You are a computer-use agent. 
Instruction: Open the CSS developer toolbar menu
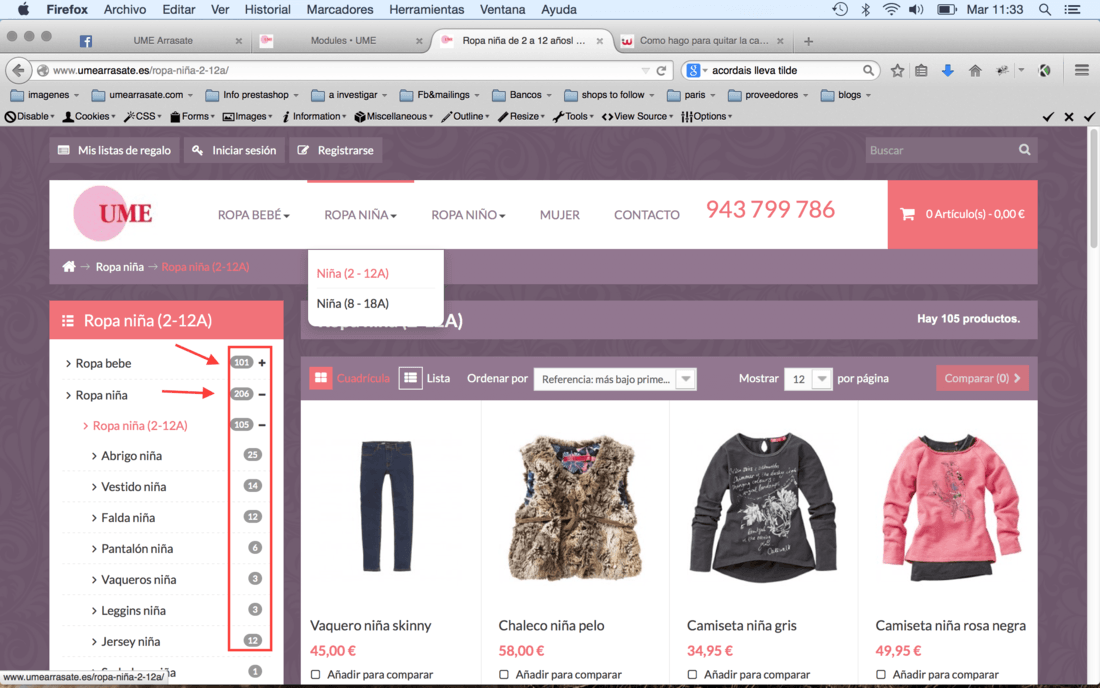143,116
